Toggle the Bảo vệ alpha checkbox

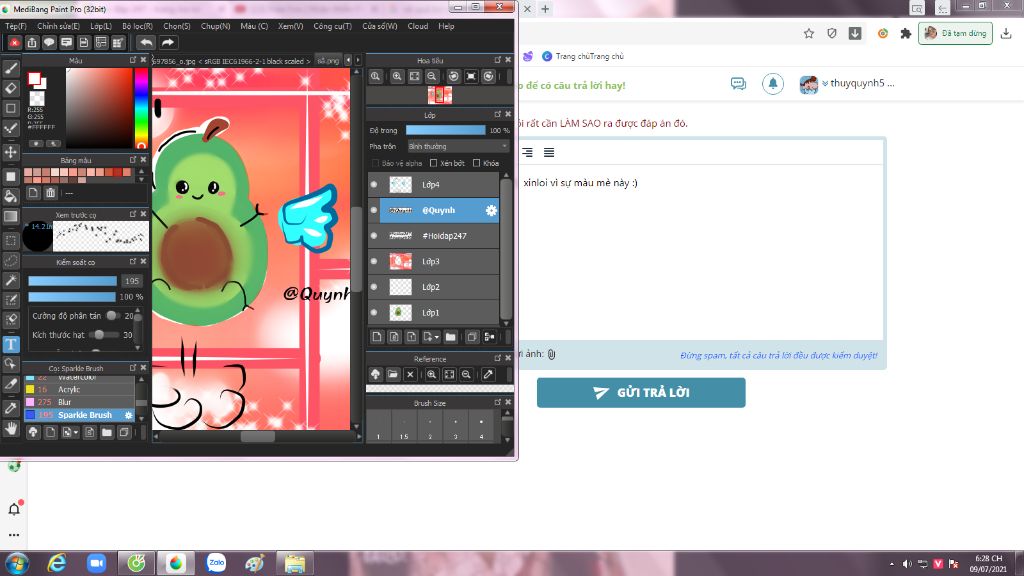[376, 163]
